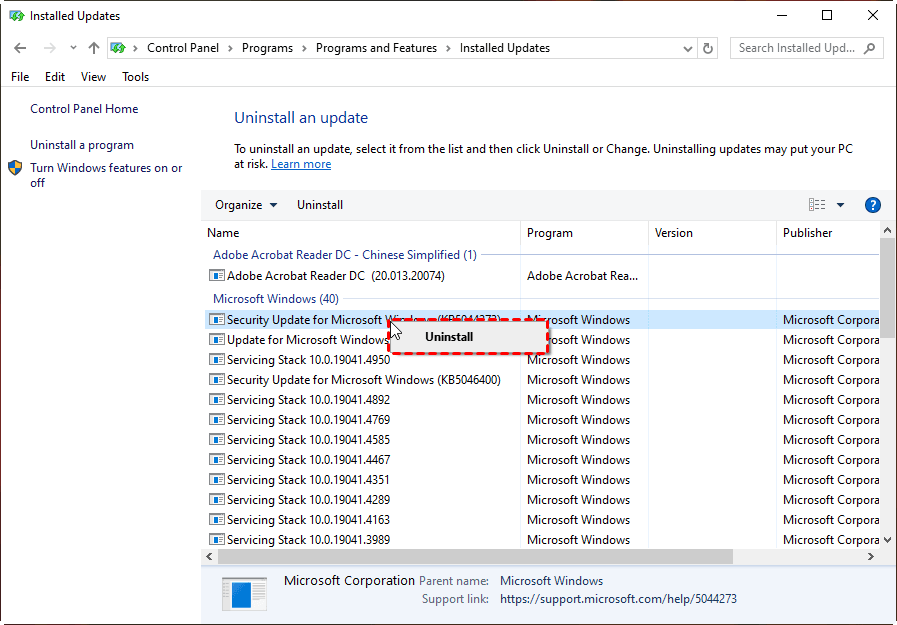
Task: Click icon of Servicing Stack 10.0.19041.4289
Action: click(216, 500)
